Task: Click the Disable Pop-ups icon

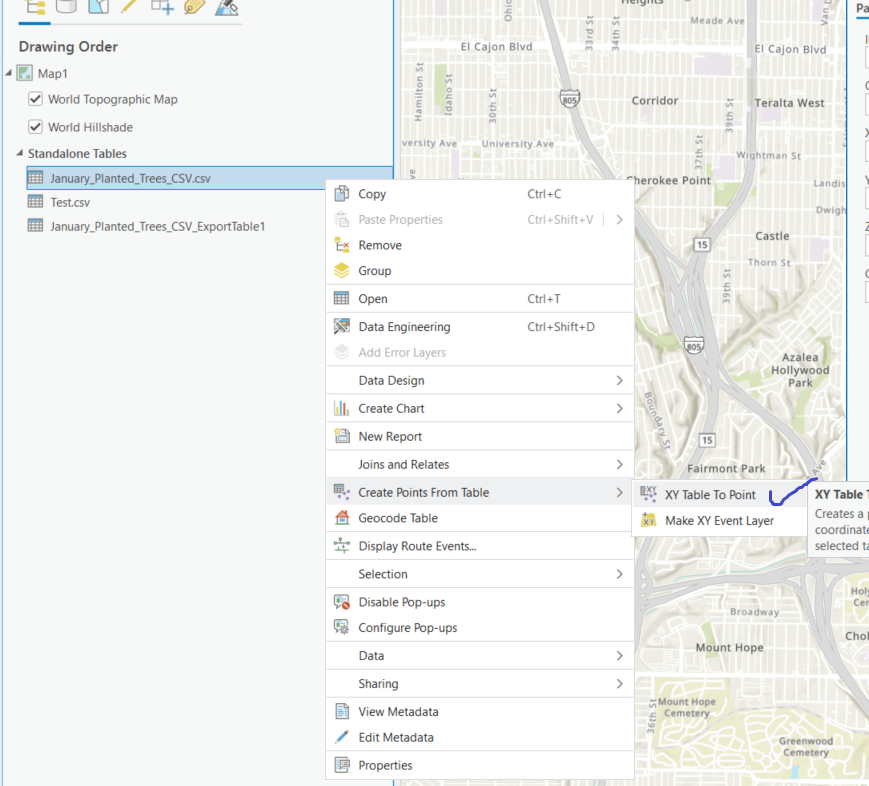Action: tap(342, 602)
